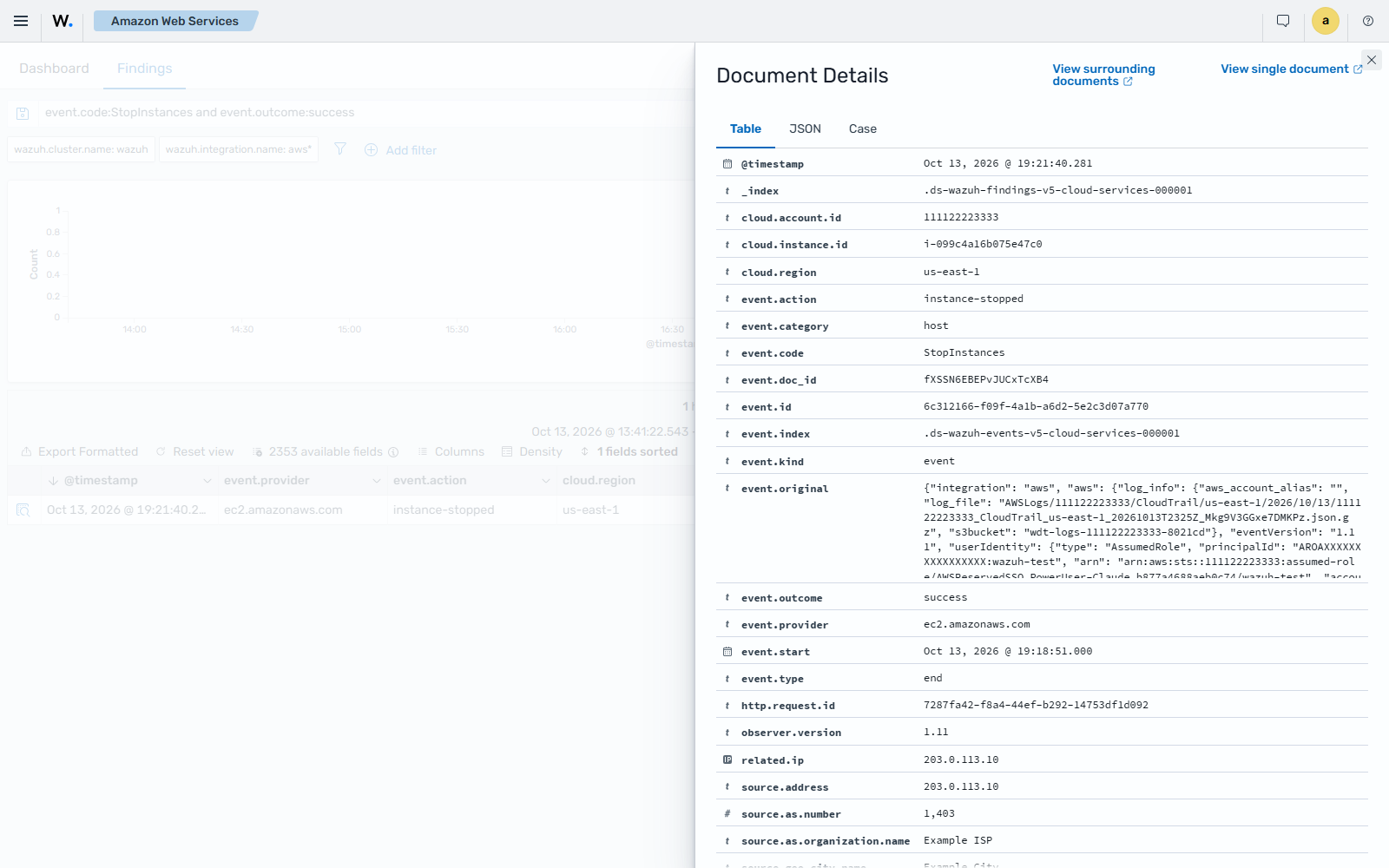Click the ec2.amazonaws.com cell in results table
Viewport: 1389px width, 868px height.
pos(283,510)
